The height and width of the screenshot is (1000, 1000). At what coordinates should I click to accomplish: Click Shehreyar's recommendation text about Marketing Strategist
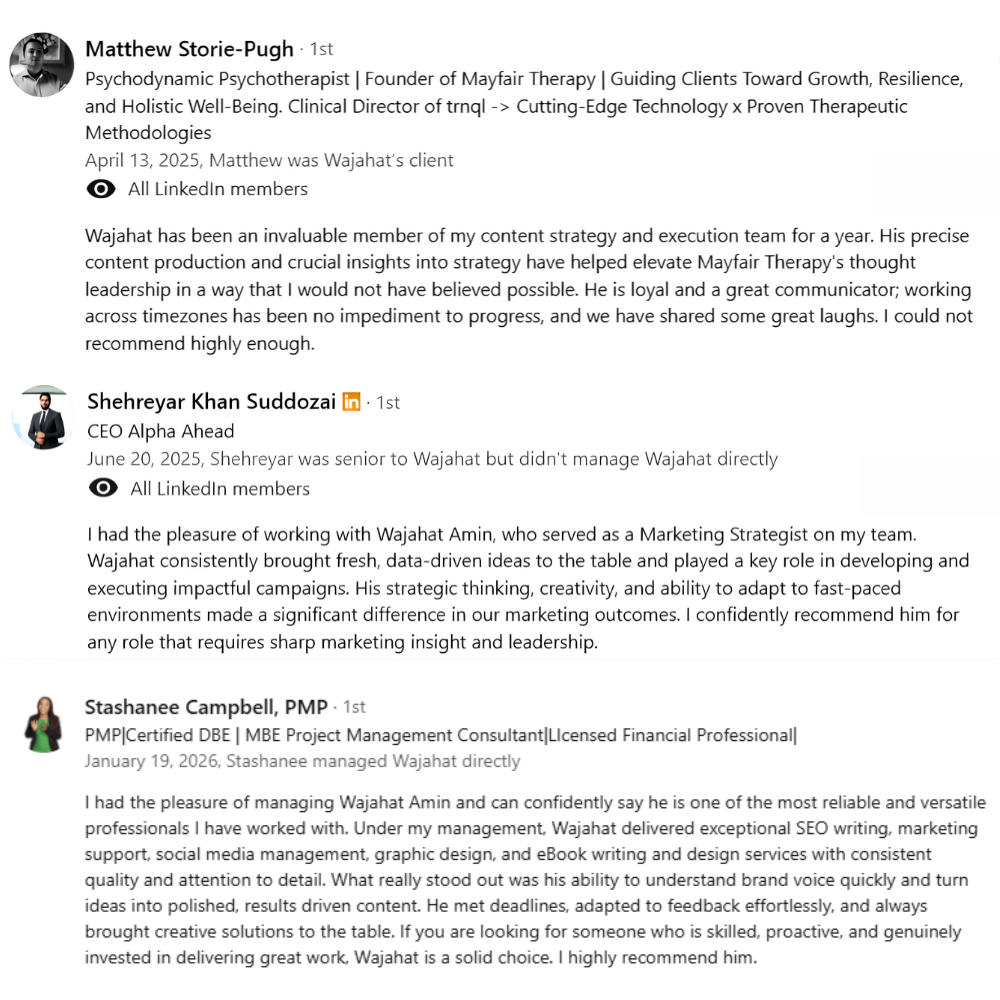530,588
